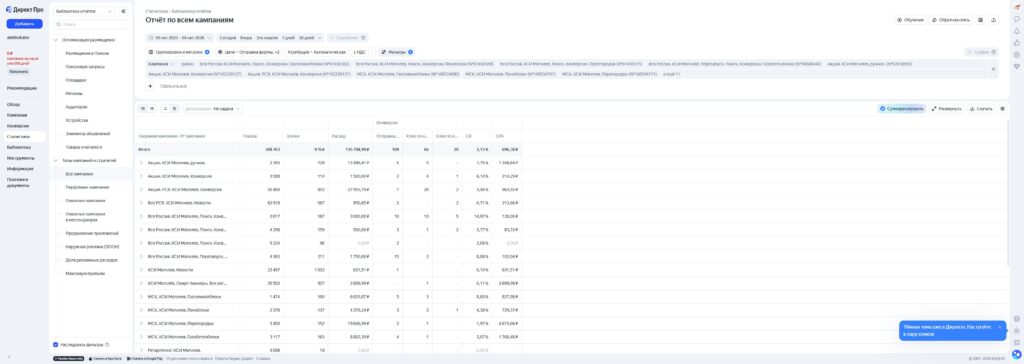Open Обратная связь feedback button
The width and height of the screenshot is (1024, 364).
952,20
